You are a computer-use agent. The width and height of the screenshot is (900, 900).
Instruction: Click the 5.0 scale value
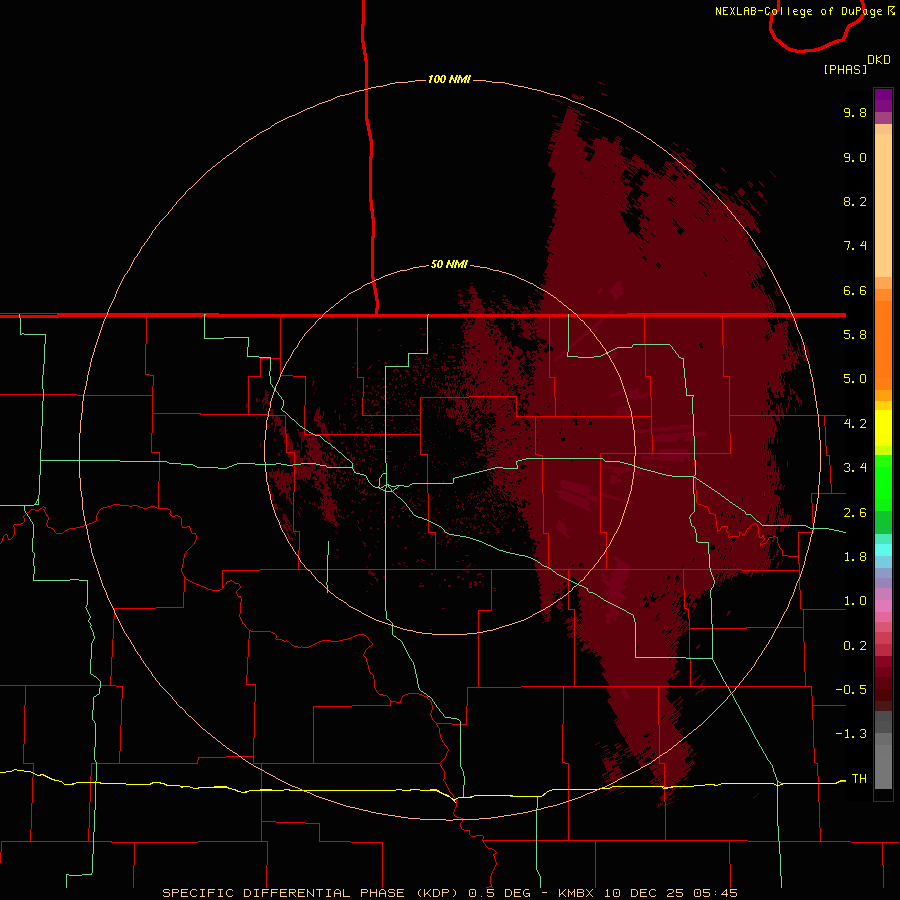pos(855,379)
